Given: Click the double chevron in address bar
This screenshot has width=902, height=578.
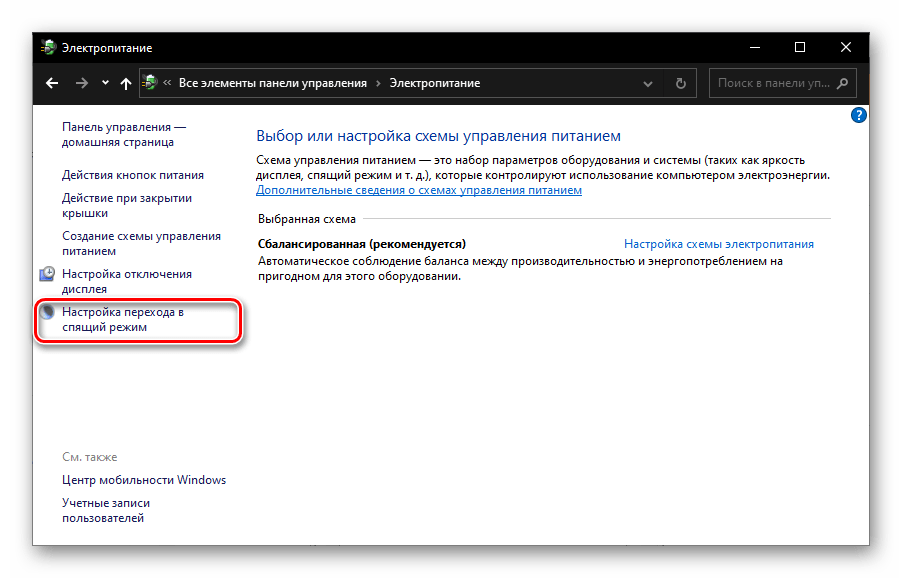Looking at the screenshot, I should 167,83.
